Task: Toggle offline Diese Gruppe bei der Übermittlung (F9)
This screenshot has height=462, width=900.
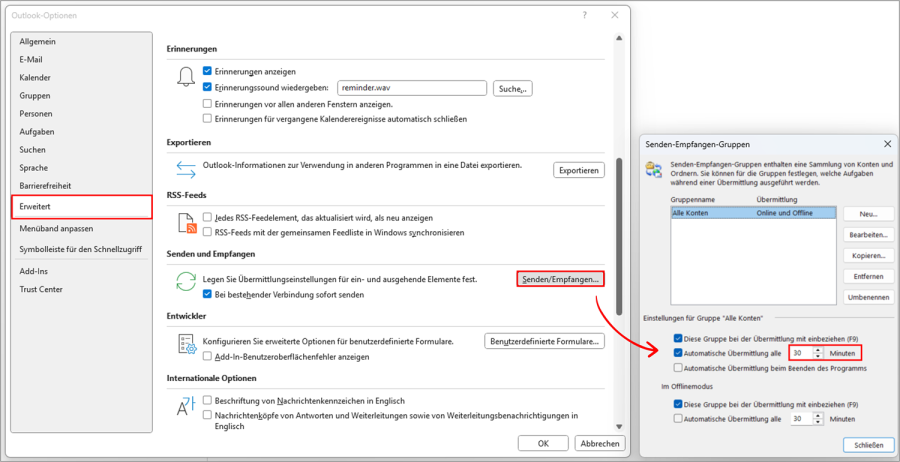Action: [678, 404]
